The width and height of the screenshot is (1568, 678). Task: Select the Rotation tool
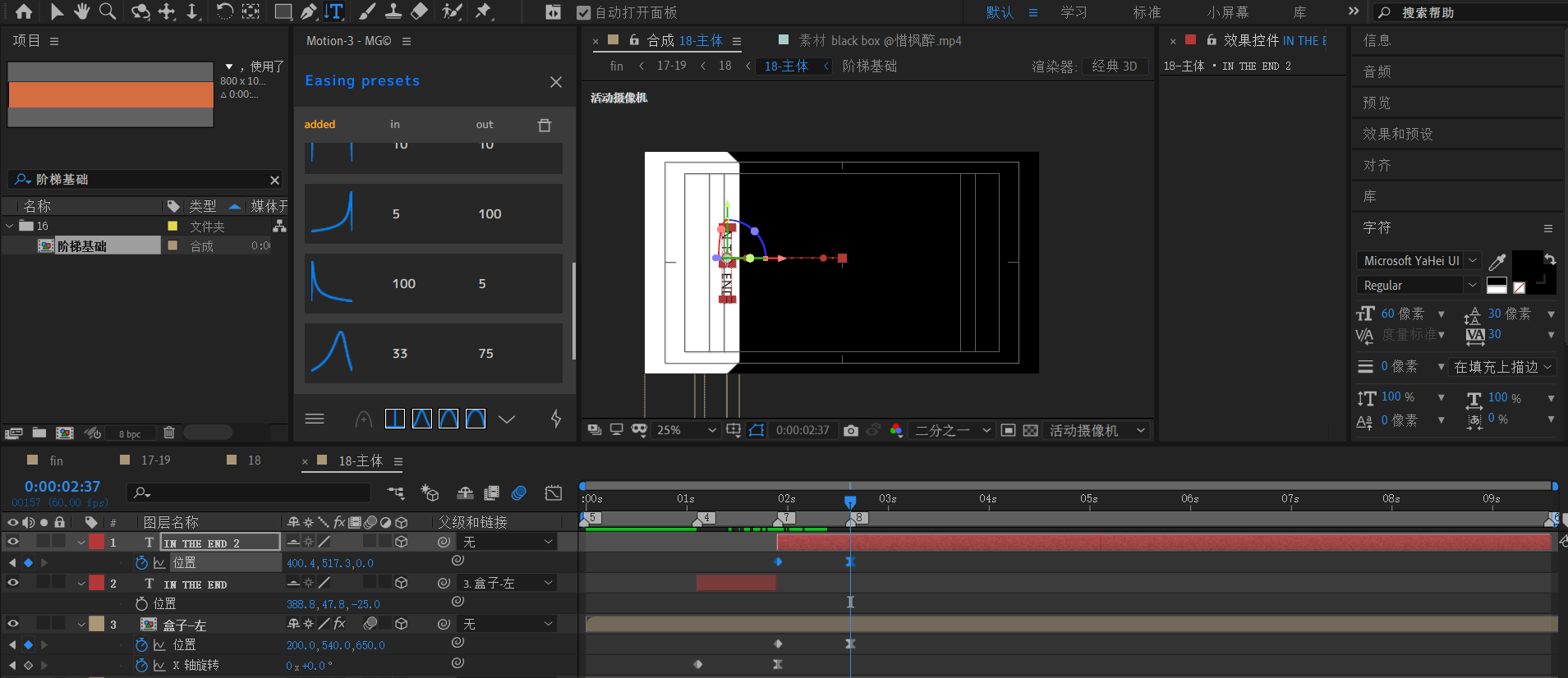click(x=224, y=11)
